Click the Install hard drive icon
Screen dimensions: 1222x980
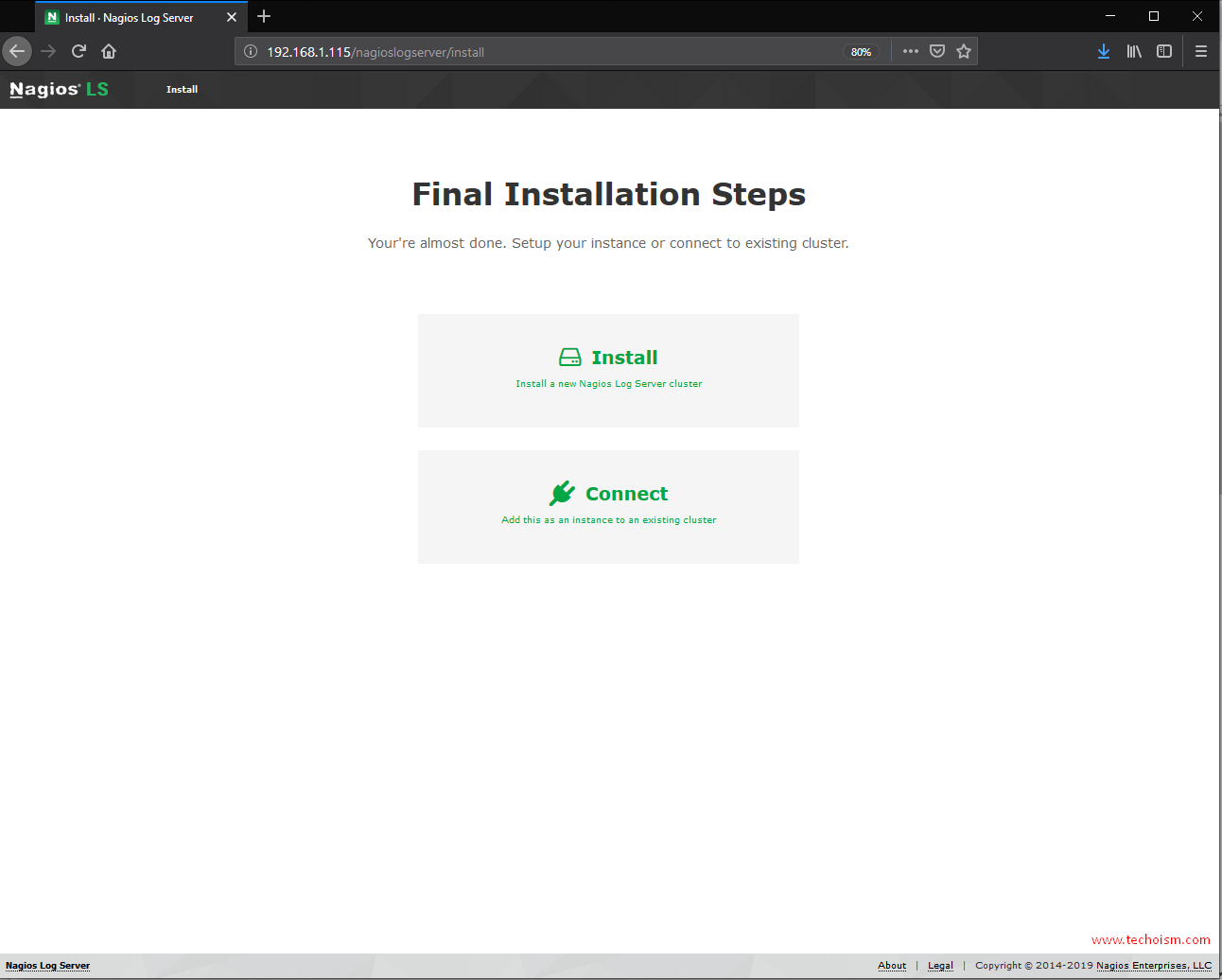point(570,358)
